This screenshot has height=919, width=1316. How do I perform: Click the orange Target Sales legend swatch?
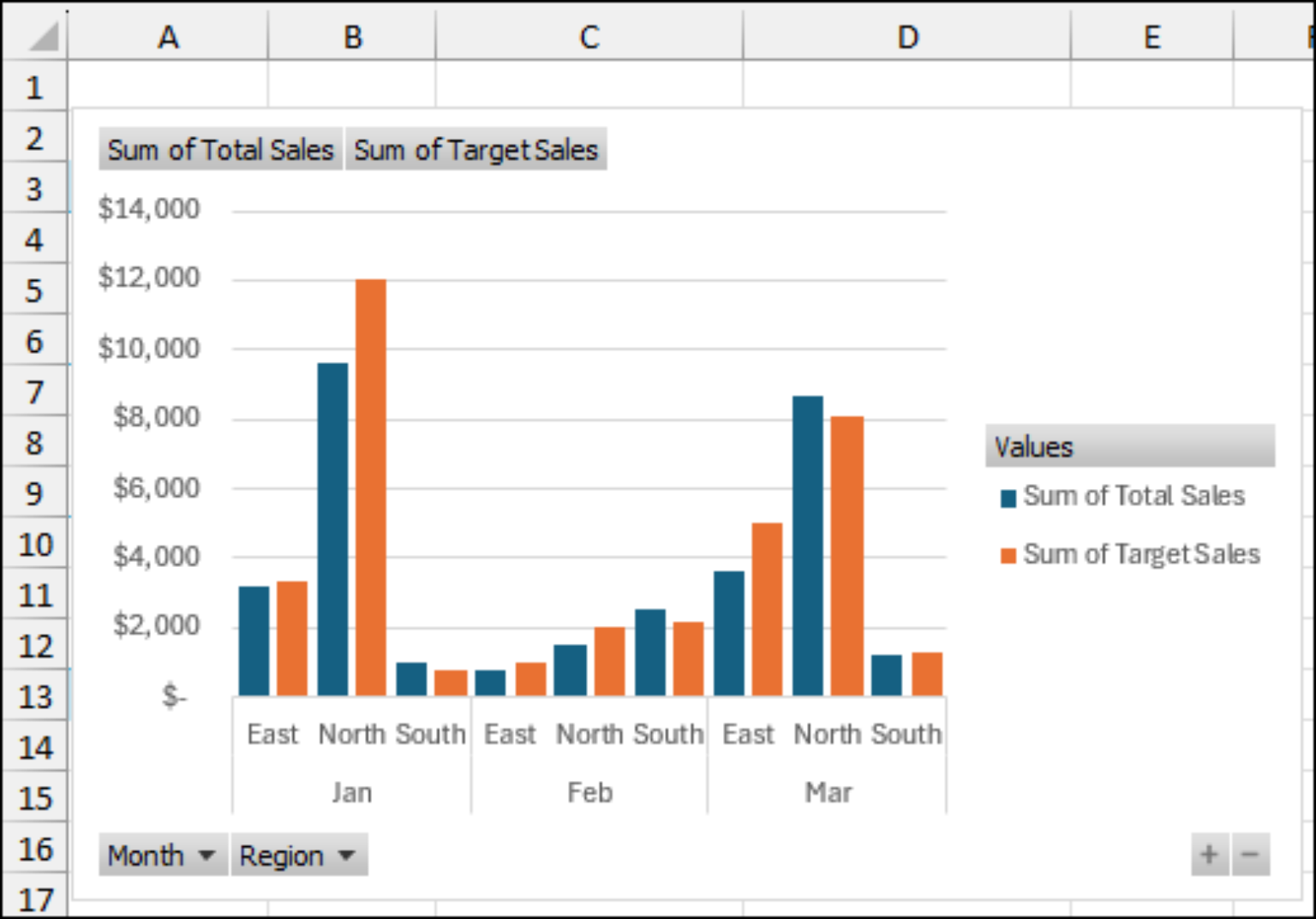1008,556
